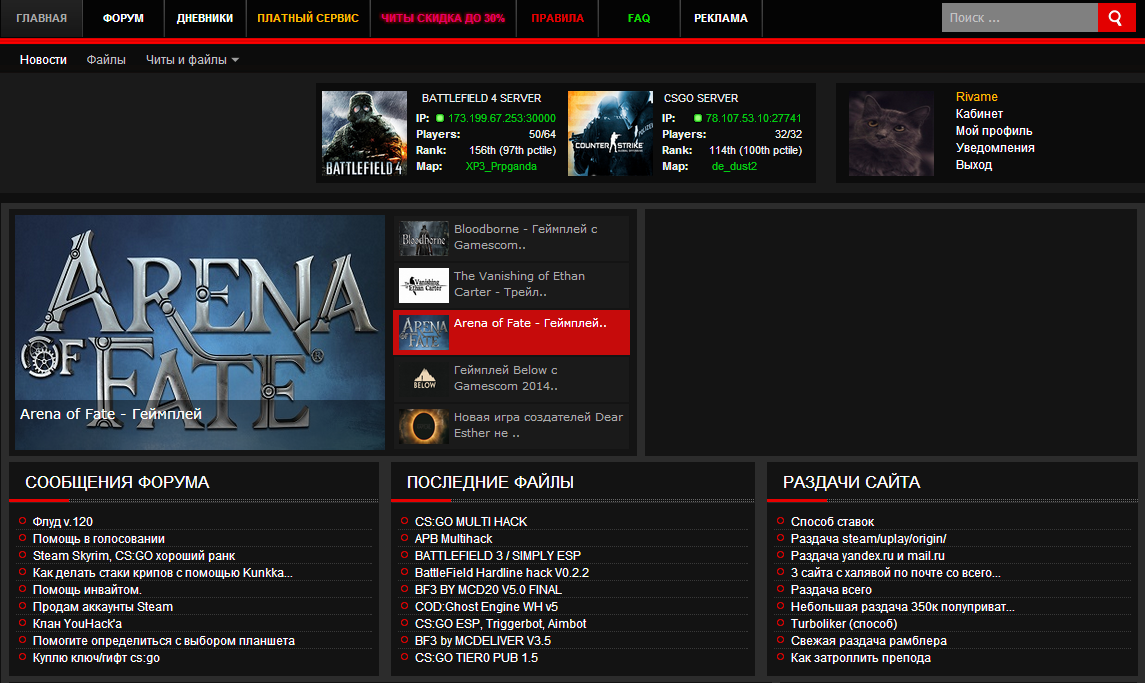The width and height of the screenshot is (1145, 683).
Task: Switch to the Новости tab
Action: [43, 60]
